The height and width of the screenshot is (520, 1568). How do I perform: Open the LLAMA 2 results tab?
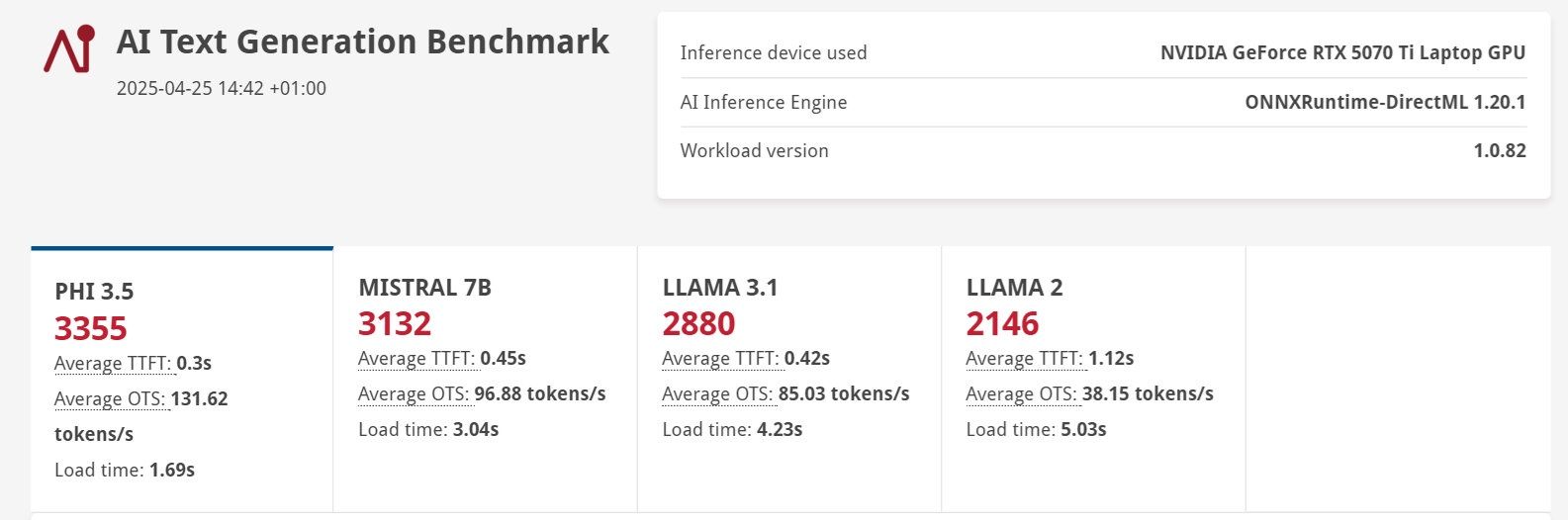1093,379
